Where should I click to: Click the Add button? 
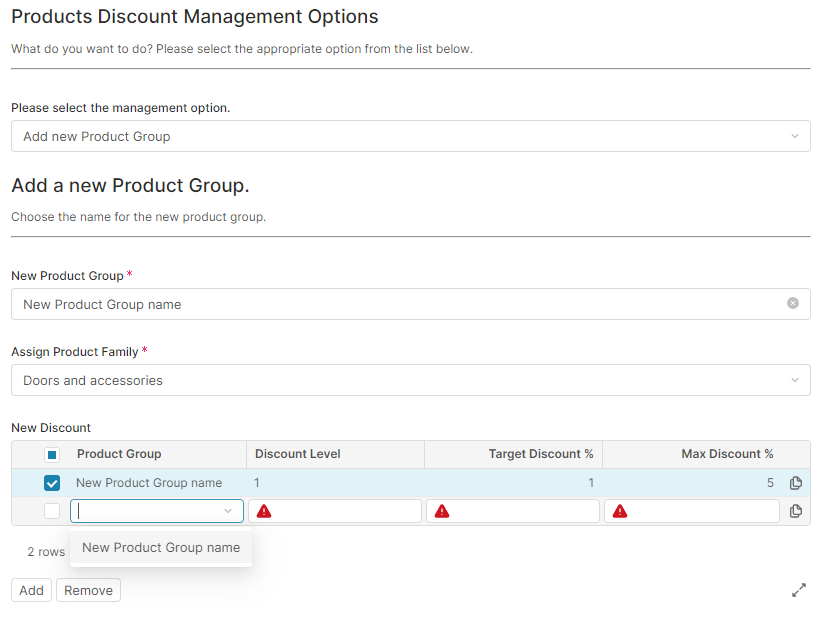pyautogui.click(x=32, y=590)
